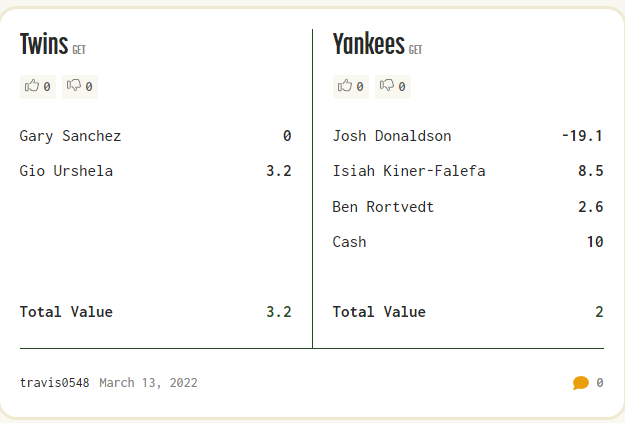The image size is (625, 423).
Task: Click Gio Urshela's 3.2 trade value
Action: point(279,171)
